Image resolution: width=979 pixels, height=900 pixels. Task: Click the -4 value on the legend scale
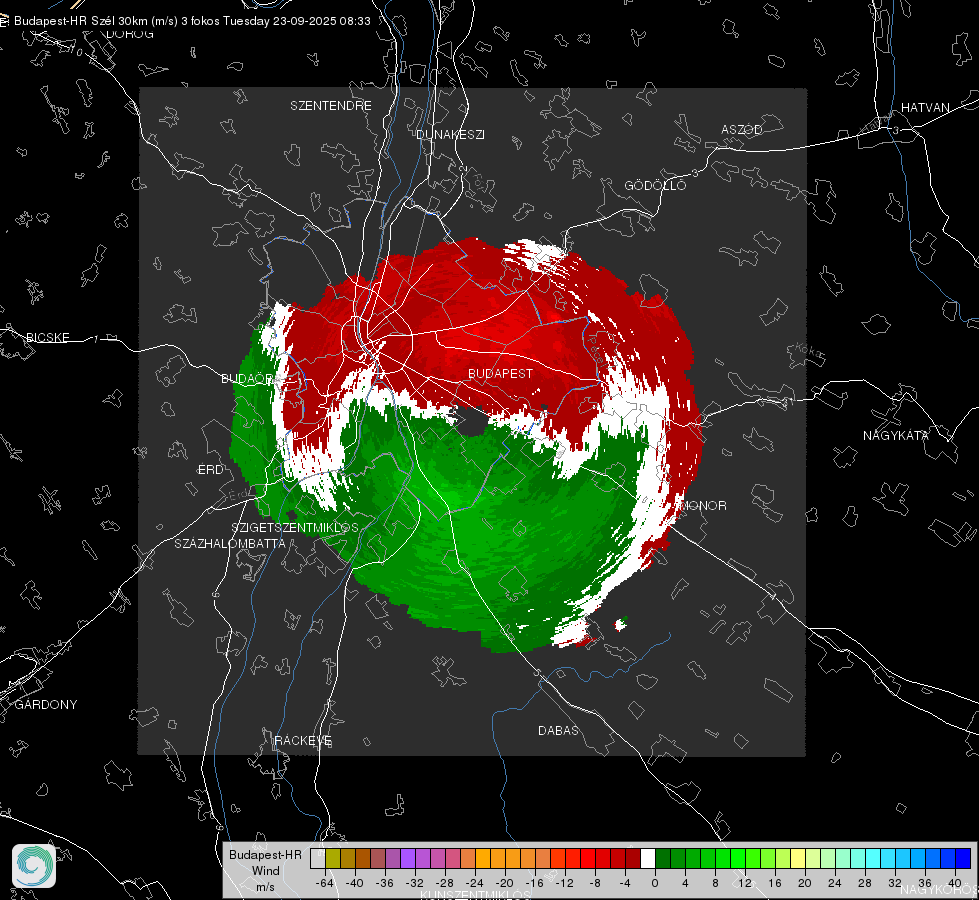(x=625, y=883)
